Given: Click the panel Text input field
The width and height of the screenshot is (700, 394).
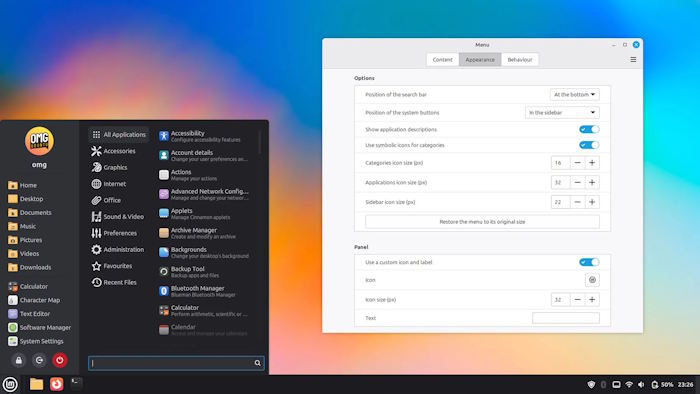Looking at the screenshot, I should [566, 318].
